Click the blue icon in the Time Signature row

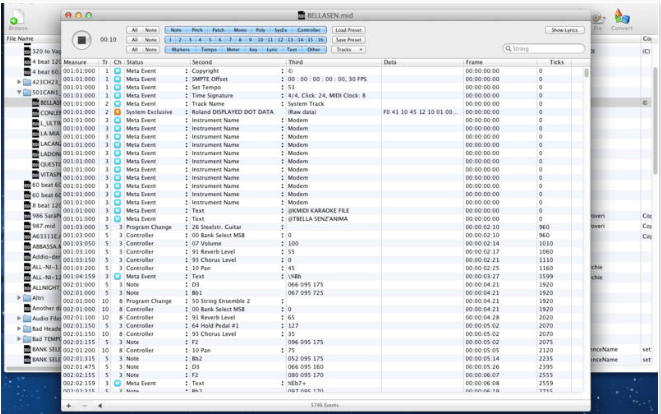118,95
